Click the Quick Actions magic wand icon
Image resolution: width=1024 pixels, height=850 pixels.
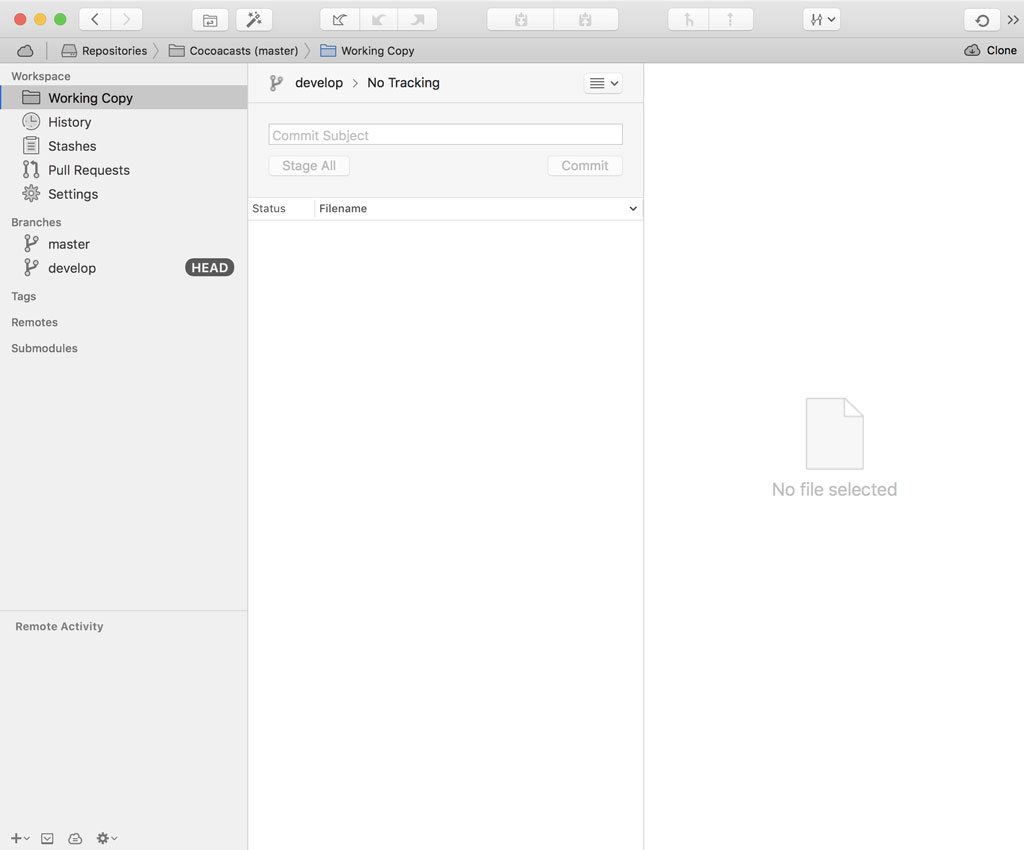pos(254,20)
